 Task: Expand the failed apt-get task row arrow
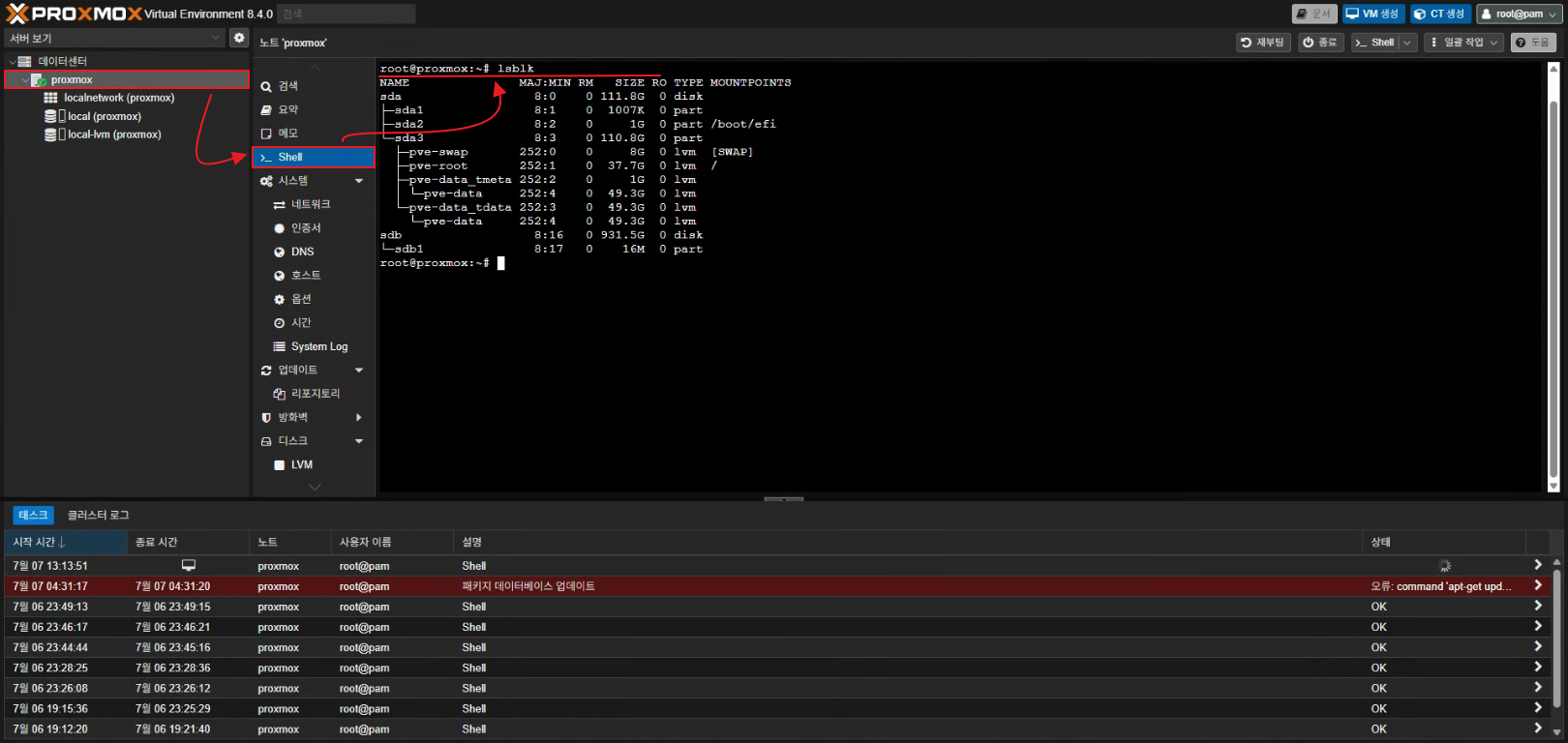(x=1537, y=585)
